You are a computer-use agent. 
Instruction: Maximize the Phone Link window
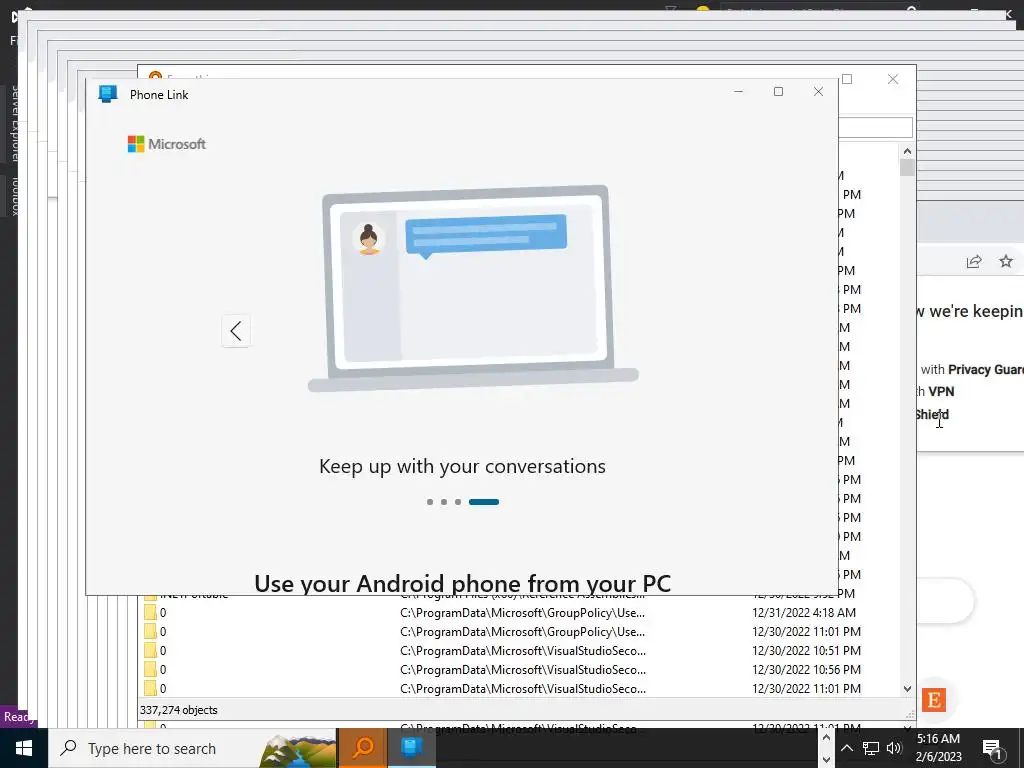coord(778,91)
